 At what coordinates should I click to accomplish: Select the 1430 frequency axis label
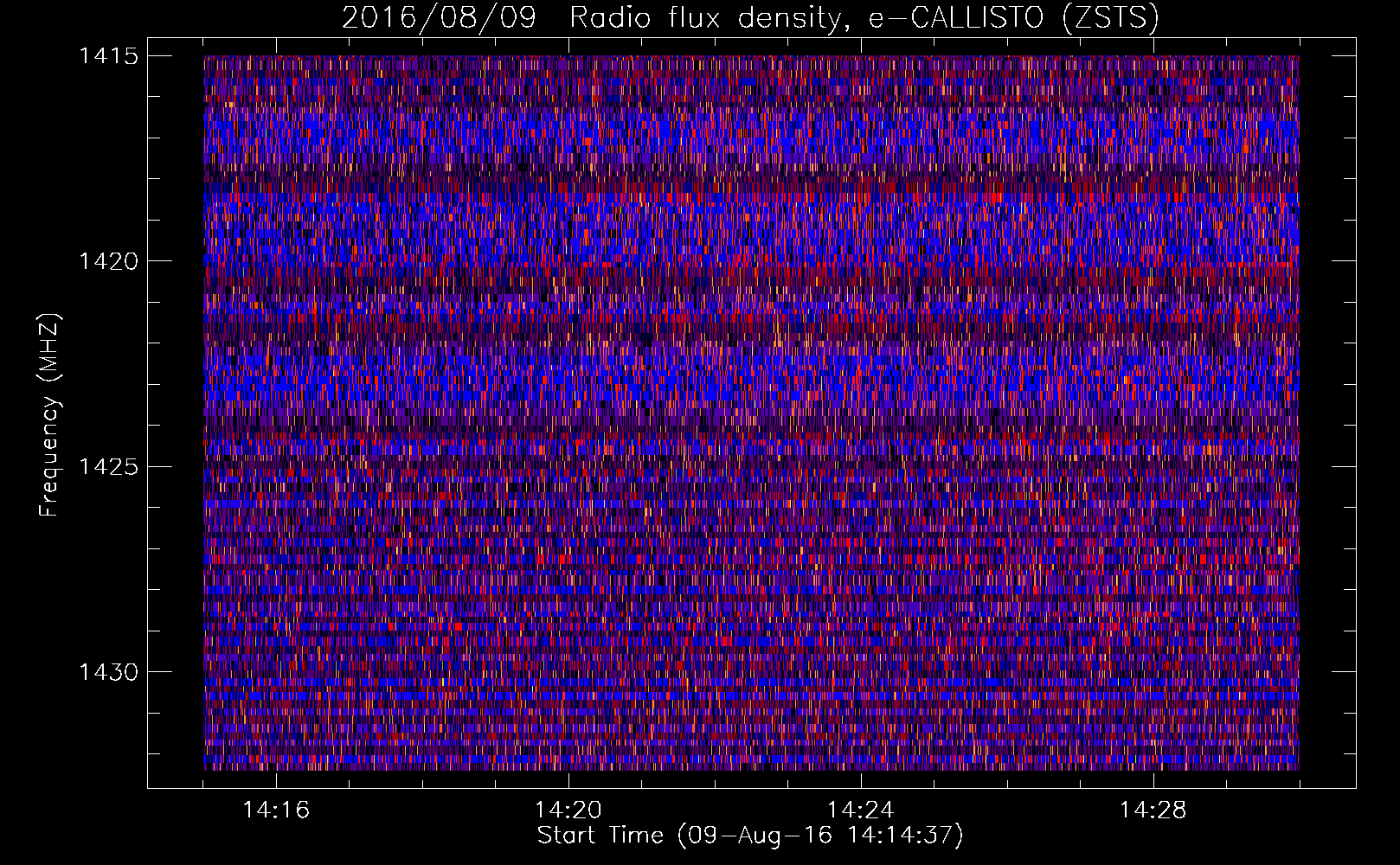pyautogui.click(x=108, y=672)
